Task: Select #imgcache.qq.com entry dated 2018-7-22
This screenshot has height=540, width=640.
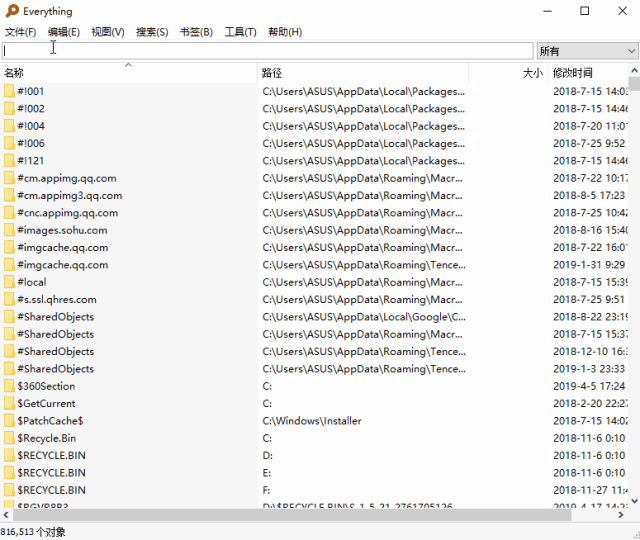Action: tap(63, 247)
